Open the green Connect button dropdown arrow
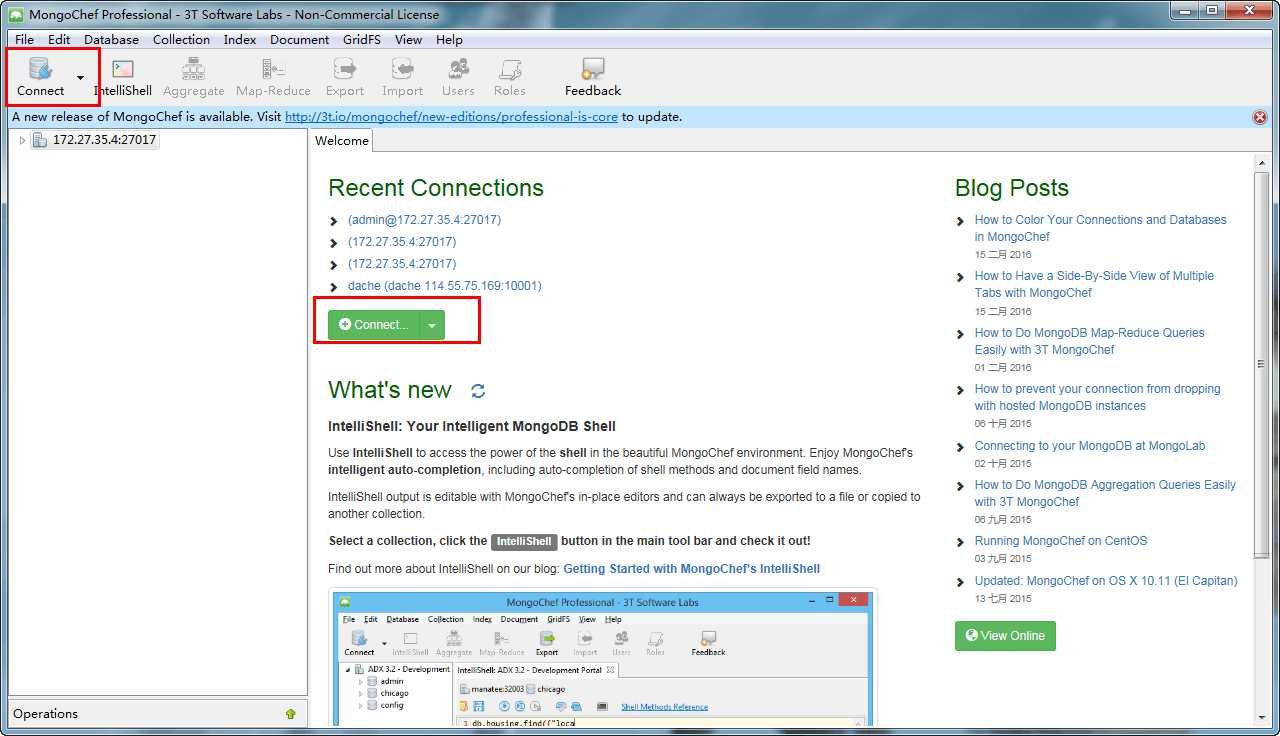The height and width of the screenshot is (736, 1280). pos(432,324)
